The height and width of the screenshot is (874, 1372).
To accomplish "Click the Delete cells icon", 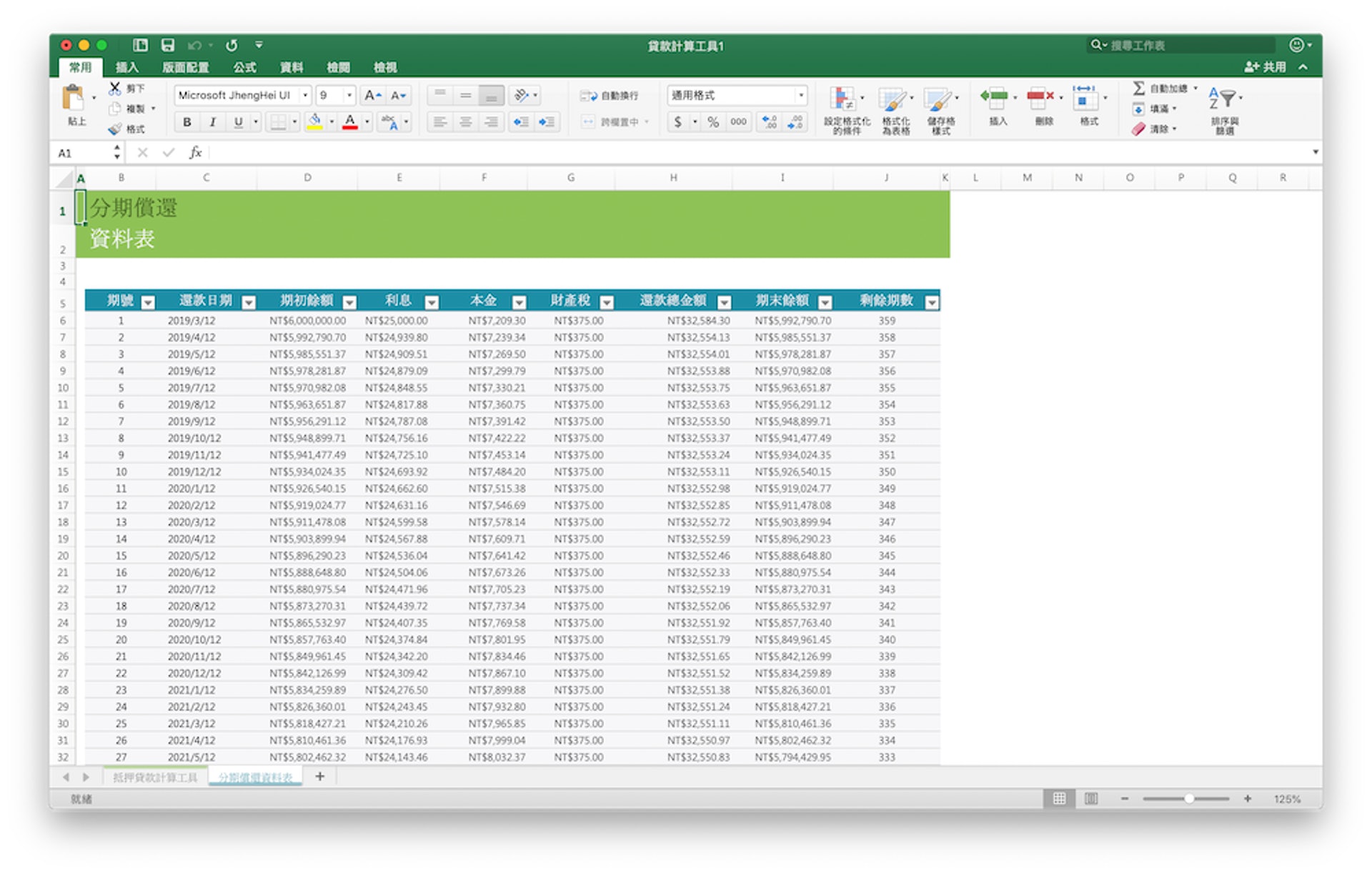I will (x=1040, y=98).
